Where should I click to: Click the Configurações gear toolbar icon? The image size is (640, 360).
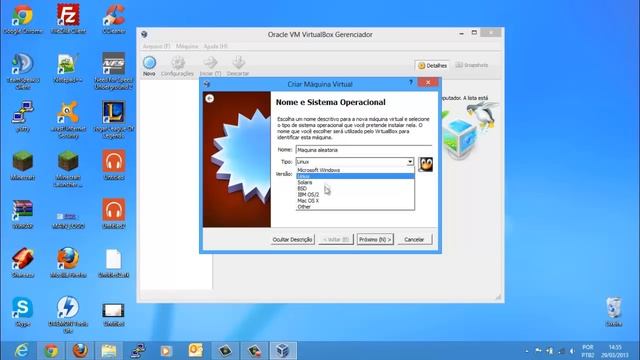click(178, 63)
